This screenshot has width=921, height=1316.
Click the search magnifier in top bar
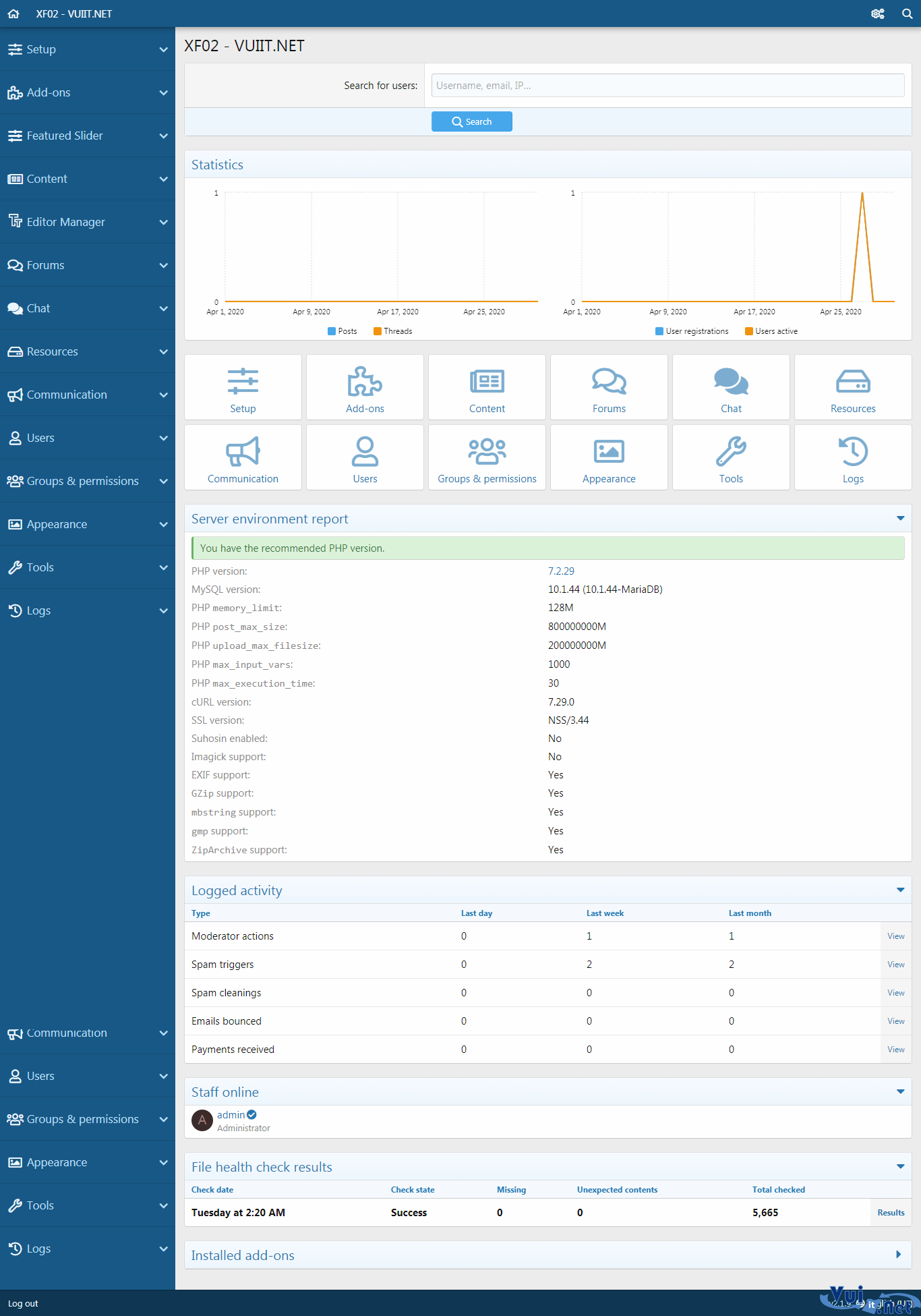click(908, 13)
